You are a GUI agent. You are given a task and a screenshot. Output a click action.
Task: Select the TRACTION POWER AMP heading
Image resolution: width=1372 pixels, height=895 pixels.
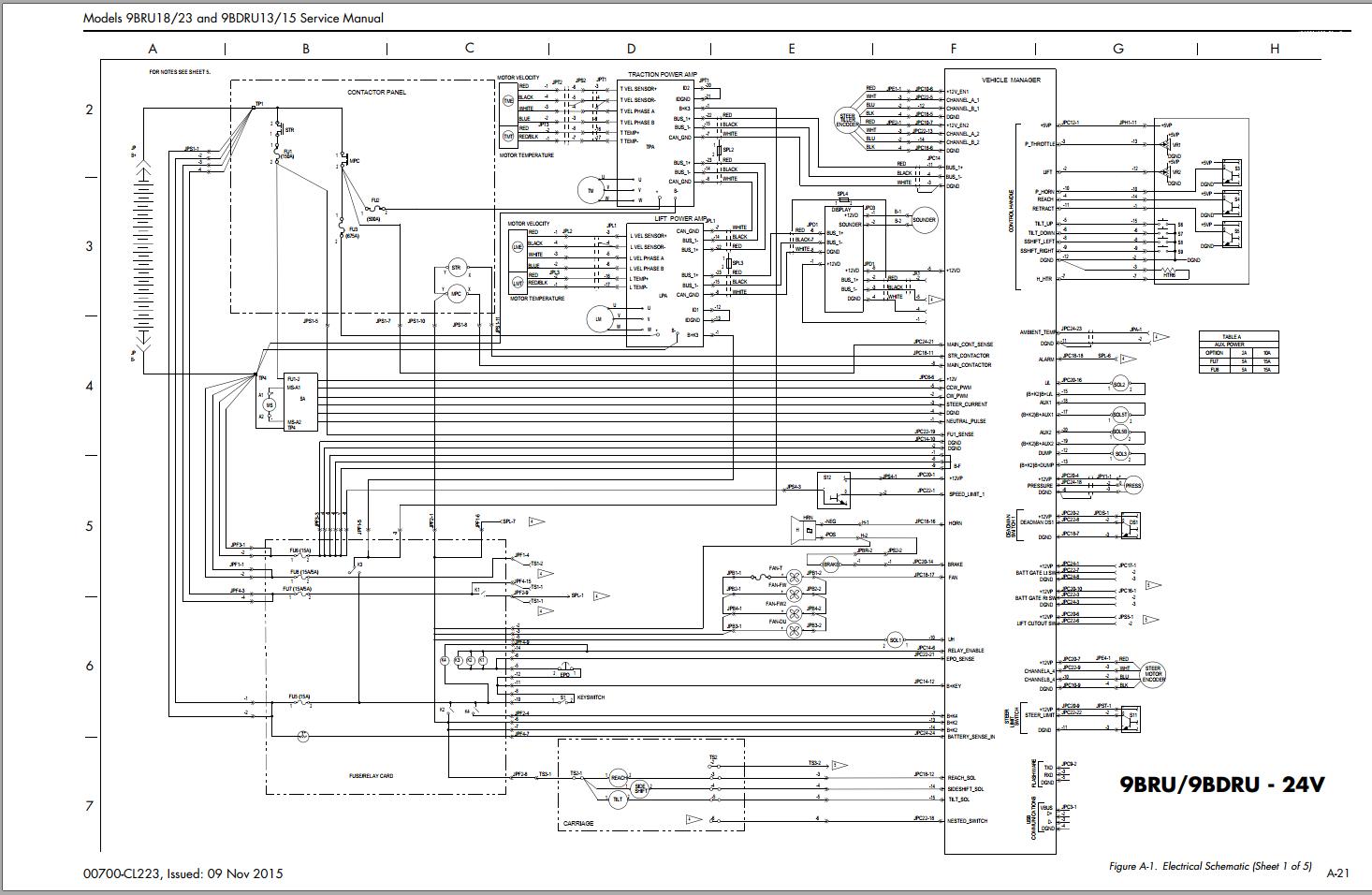pyautogui.click(x=663, y=74)
